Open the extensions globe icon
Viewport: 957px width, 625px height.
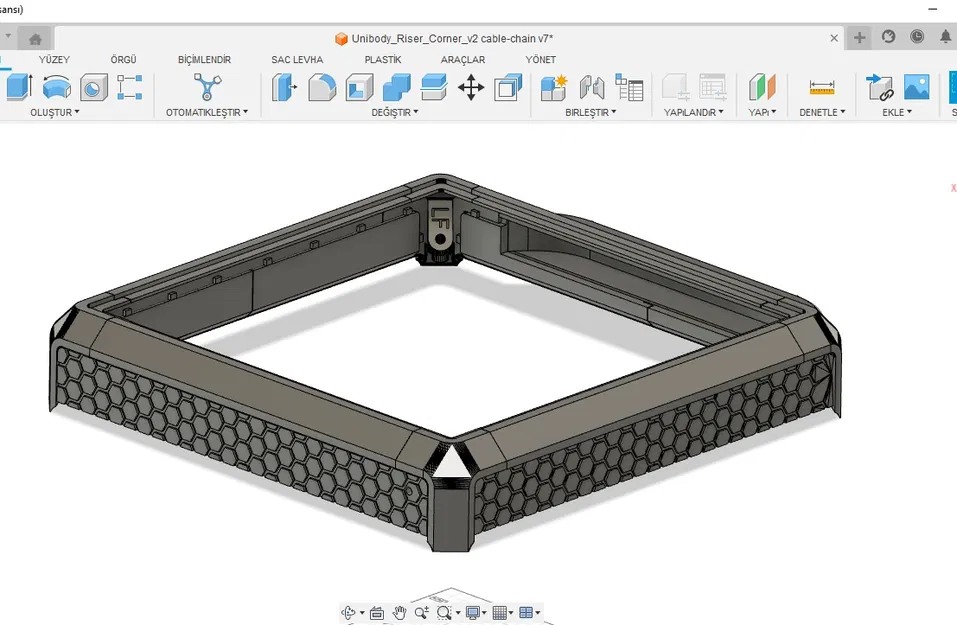(x=888, y=37)
